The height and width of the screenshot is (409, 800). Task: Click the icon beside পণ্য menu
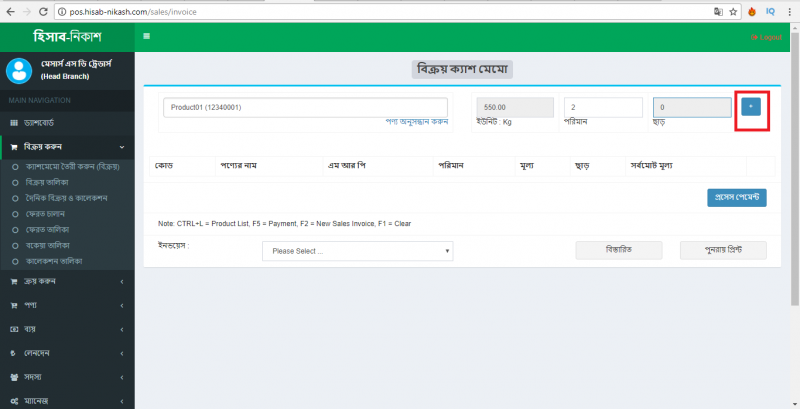coord(14,305)
